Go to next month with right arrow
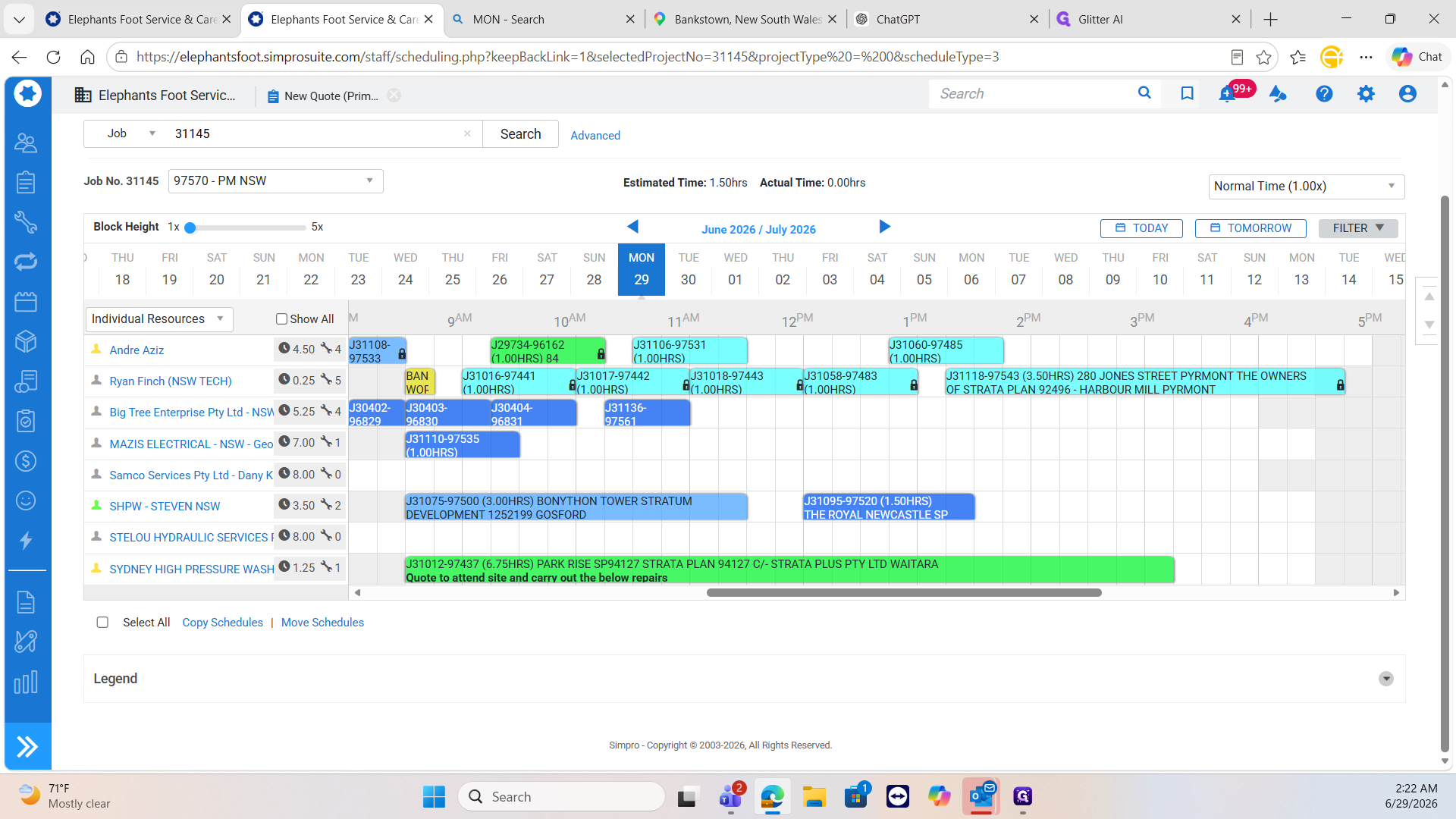1456x819 pixels. tap(884, 226)
